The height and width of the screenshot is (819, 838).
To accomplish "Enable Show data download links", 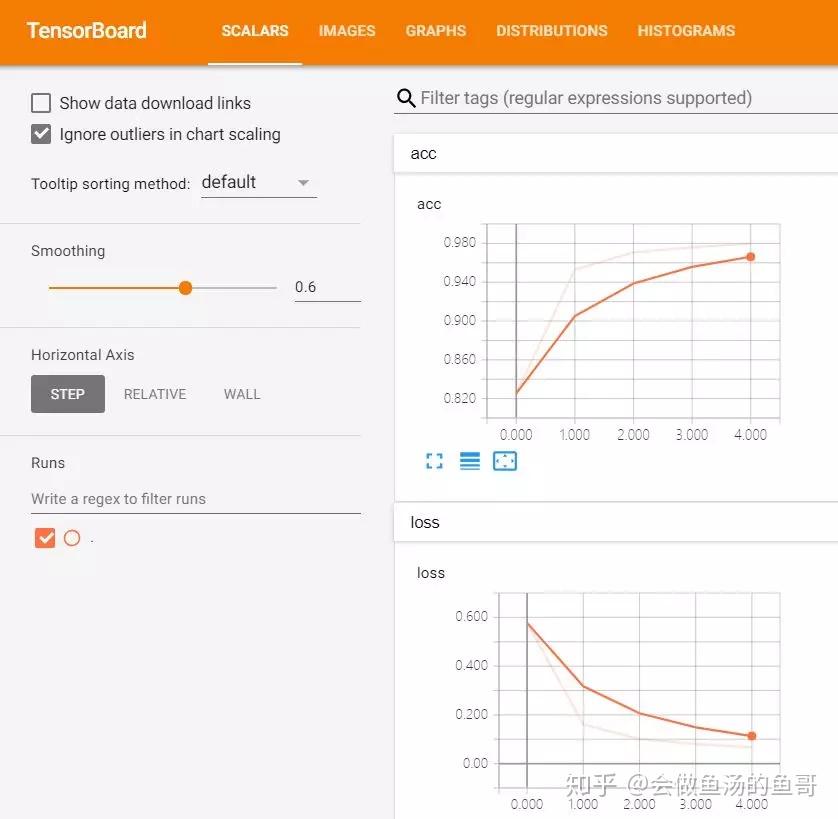I will tap(41, 102).
